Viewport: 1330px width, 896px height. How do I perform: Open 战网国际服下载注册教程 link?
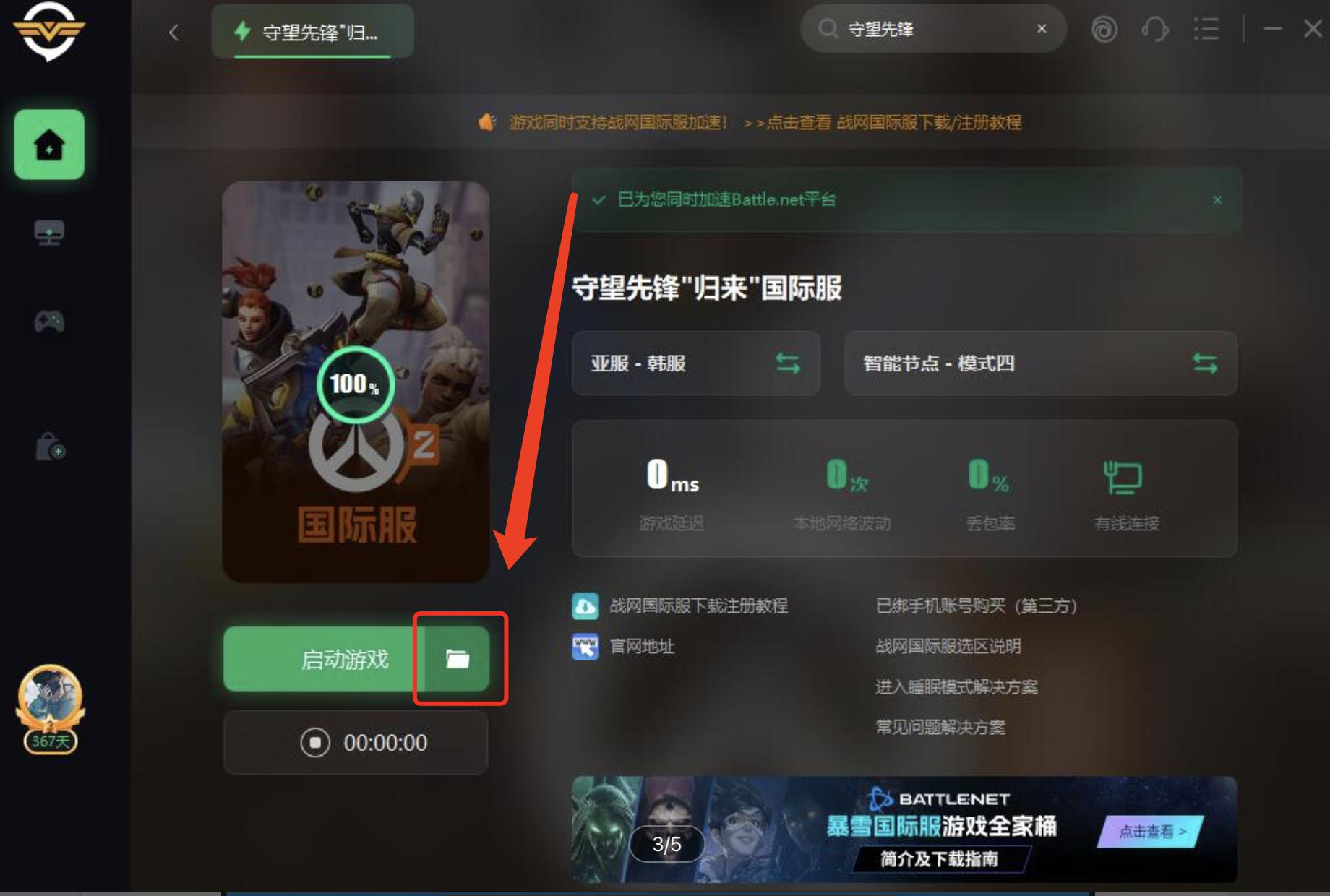click(698, 606)
